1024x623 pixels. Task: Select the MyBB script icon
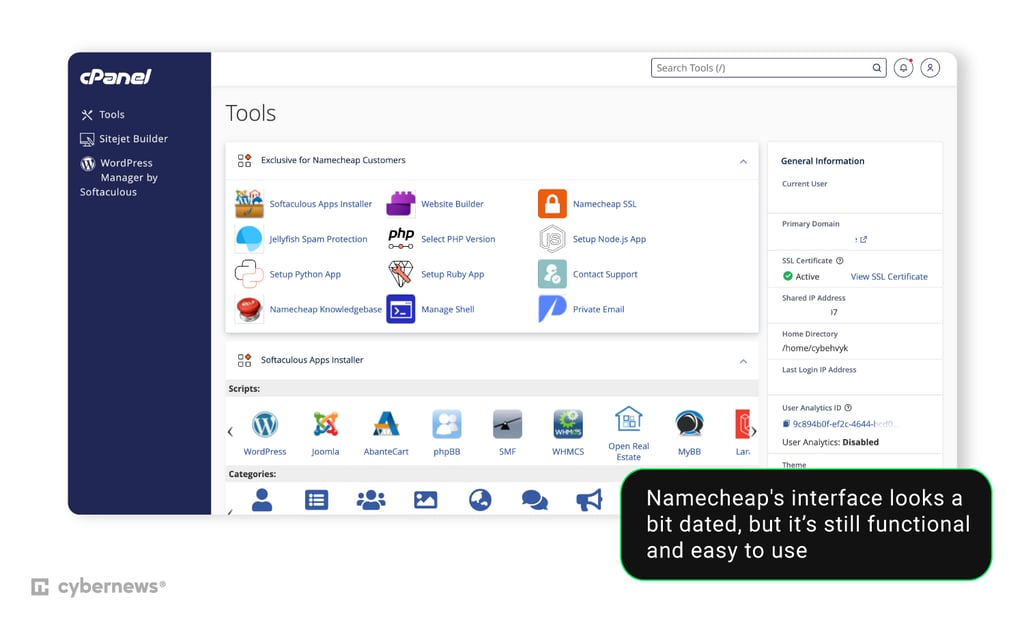(x=689, y=425)
